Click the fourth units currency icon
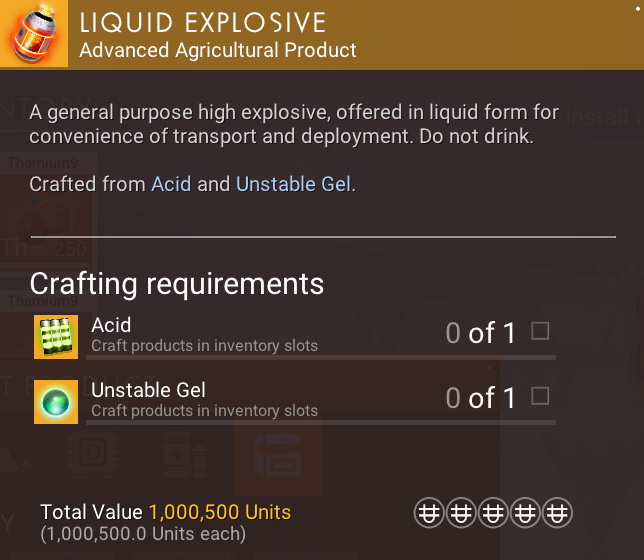 [525, 514]
